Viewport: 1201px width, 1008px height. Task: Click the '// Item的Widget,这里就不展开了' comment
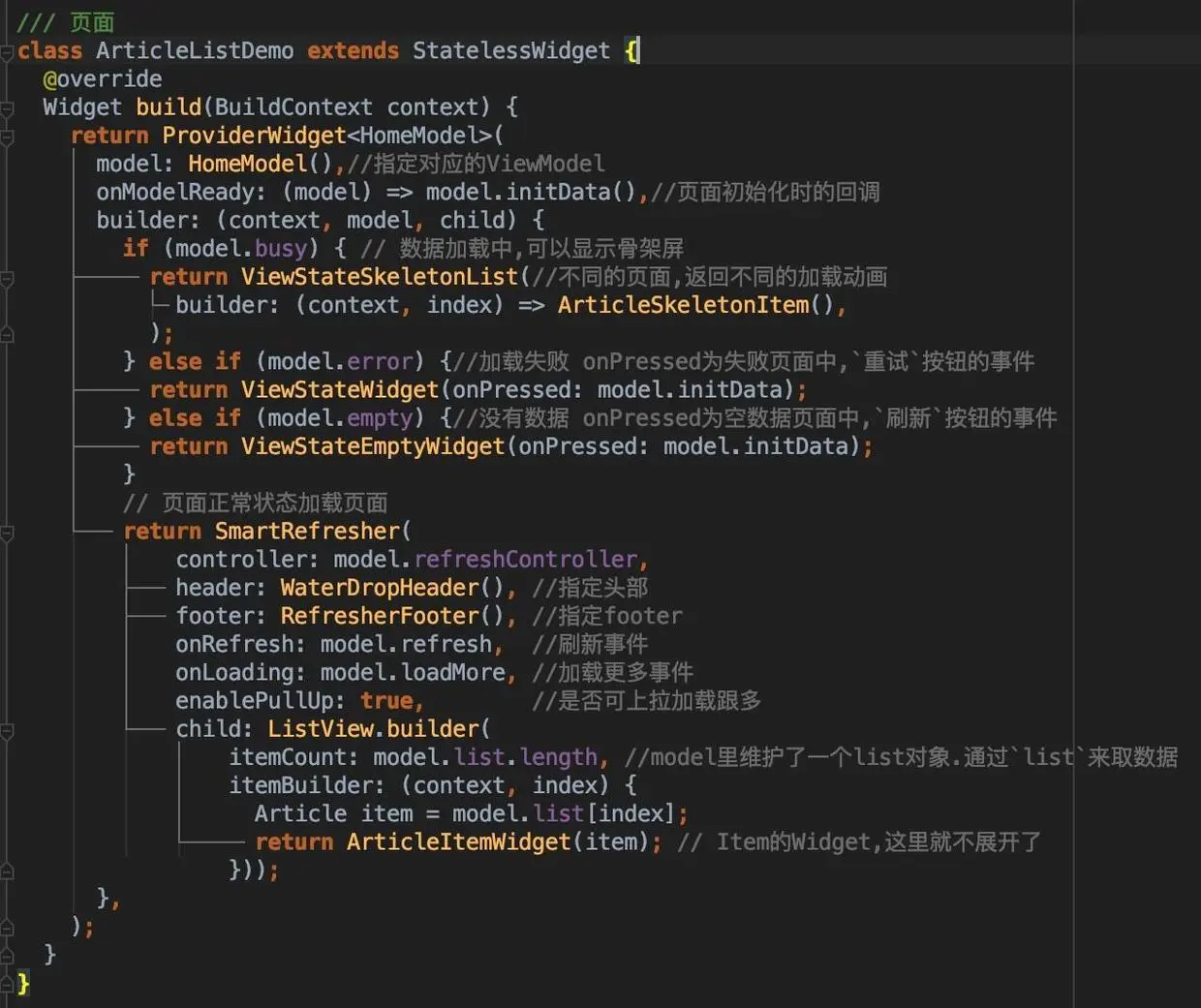click(859, 842)
